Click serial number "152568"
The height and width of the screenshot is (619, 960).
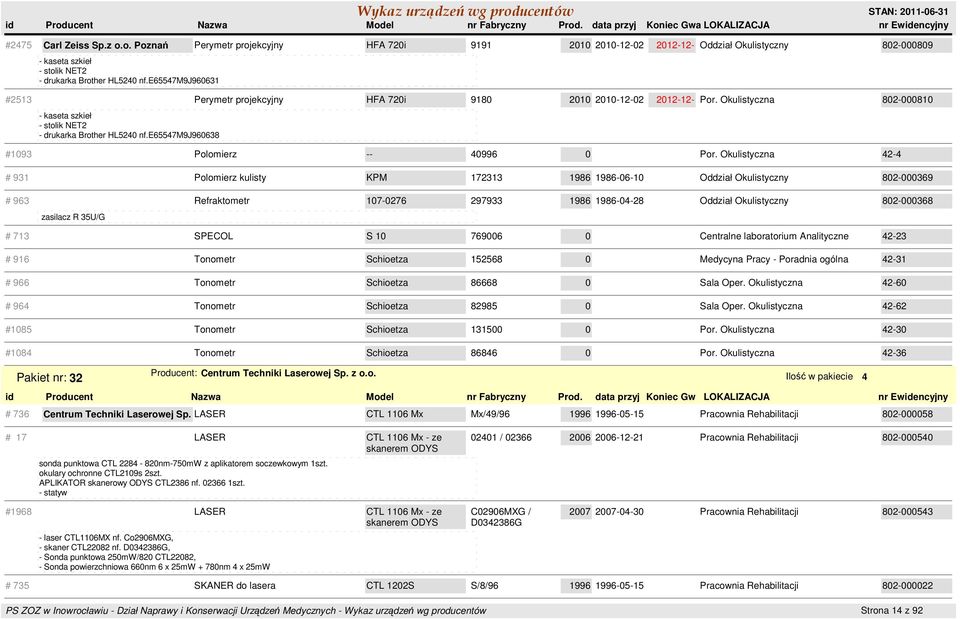coord(486,260)
